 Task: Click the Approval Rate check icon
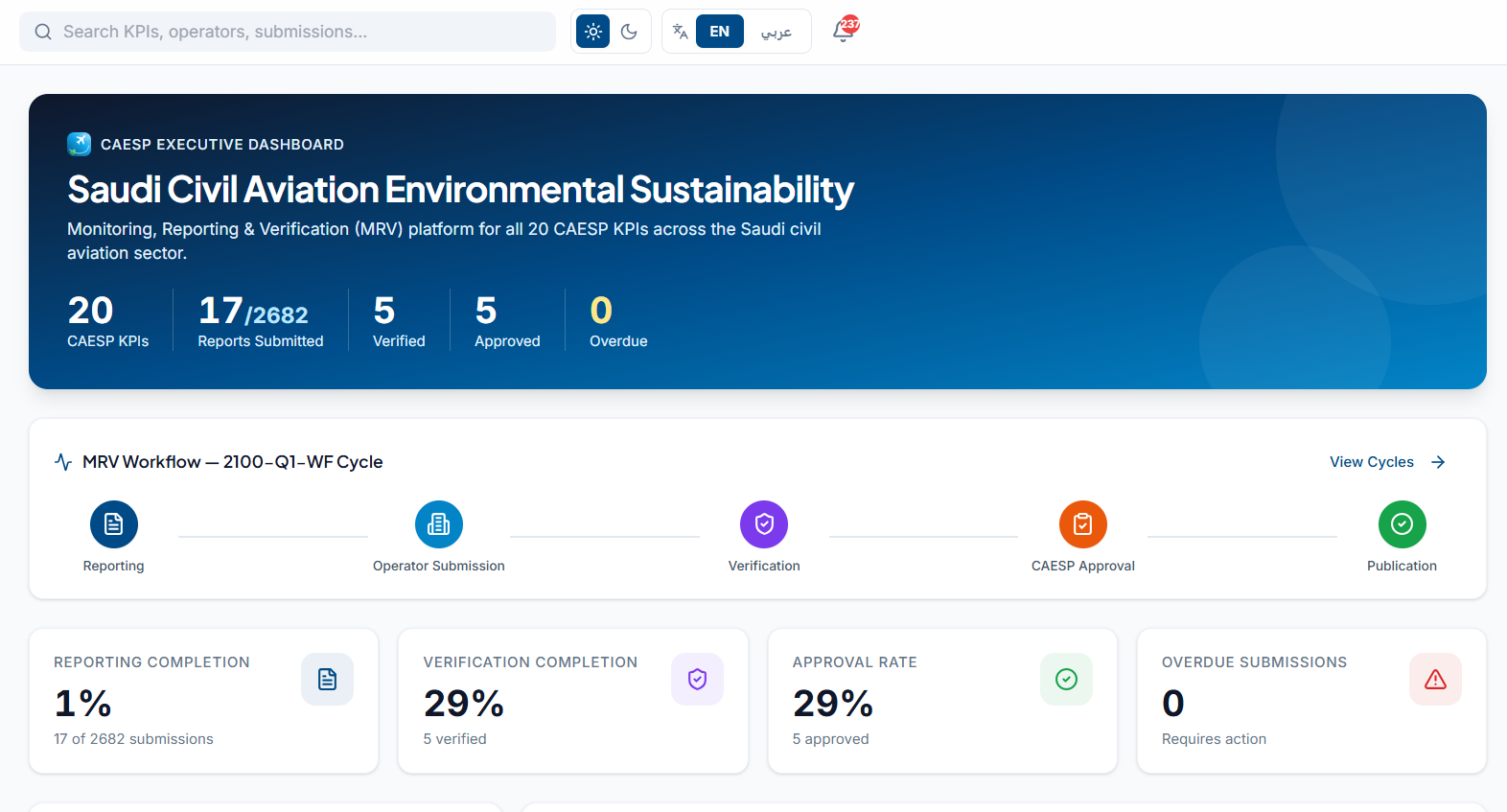(1067, 680)
